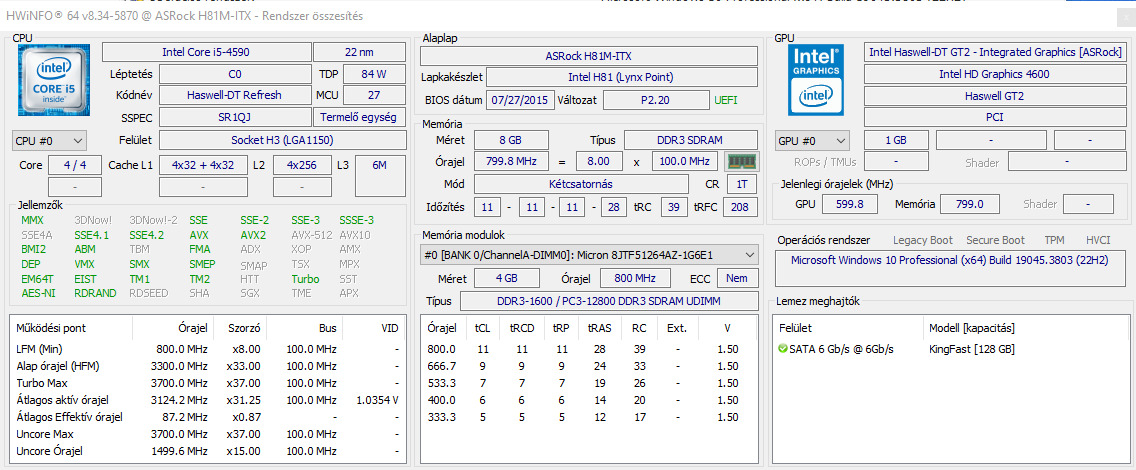
Task: Click the PCI bus field
Action: [x=995, y=117]
